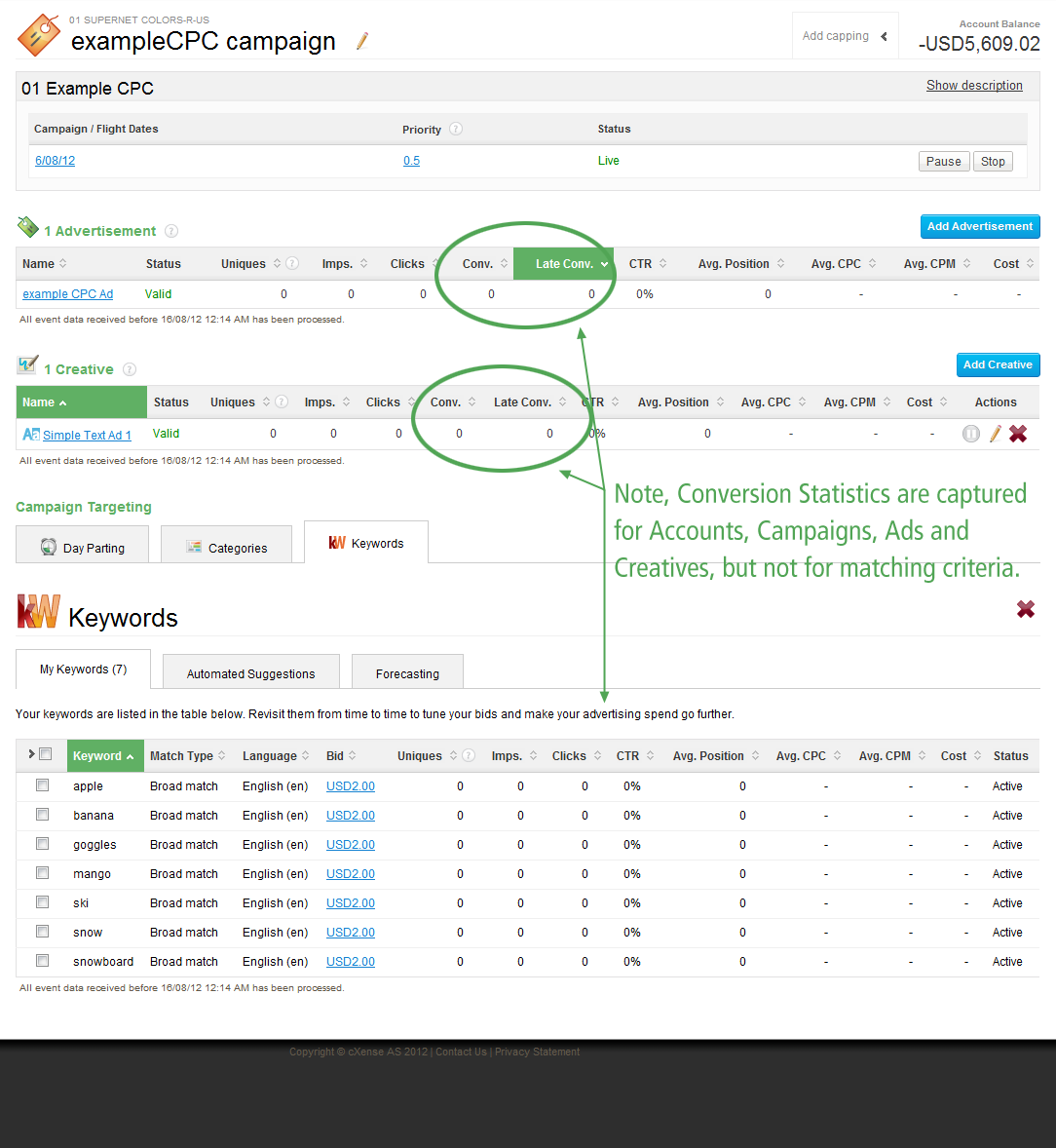Open Uniques help icon in Keywords table
The width and height of the screenshot is (1056, 1148).
[x=469, y=755]
